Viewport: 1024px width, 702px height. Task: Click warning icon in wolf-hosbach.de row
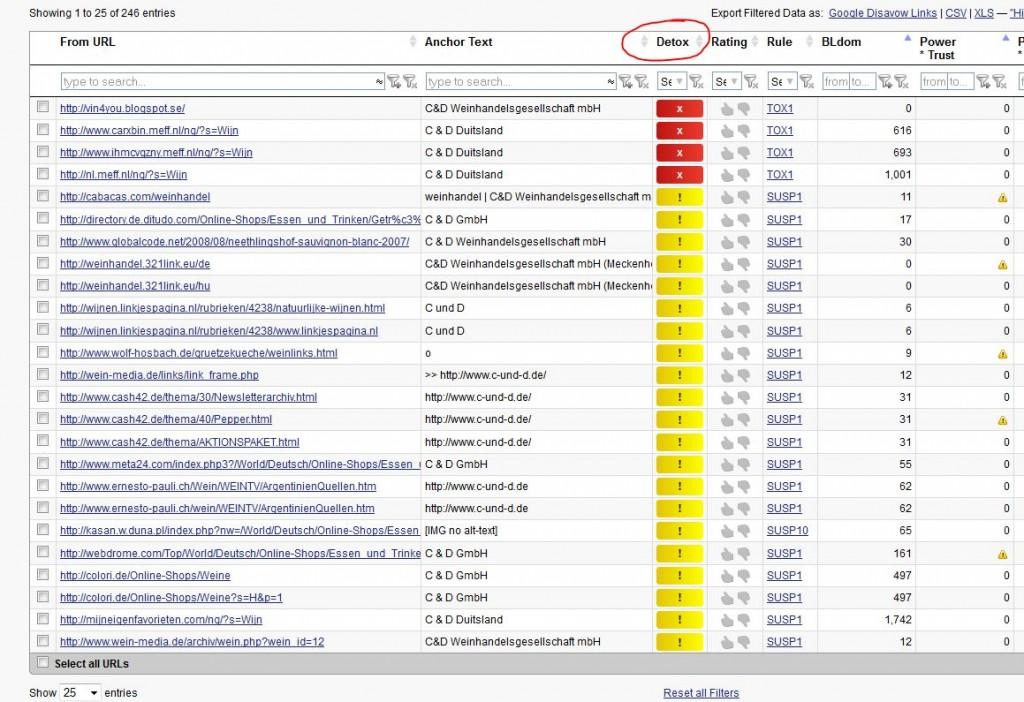click(1002, 354)
